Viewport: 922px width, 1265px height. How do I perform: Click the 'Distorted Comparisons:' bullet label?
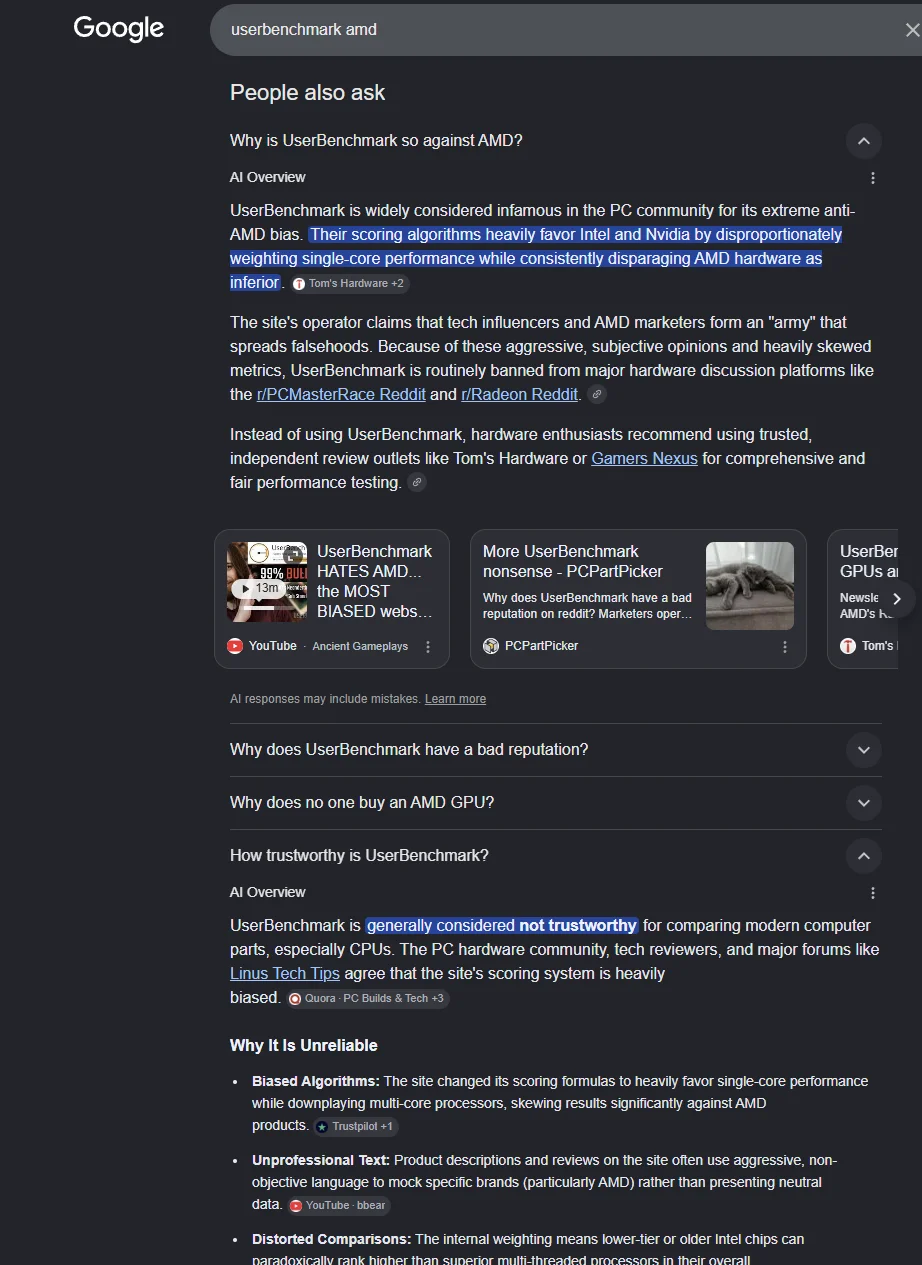coord(332,1239)
